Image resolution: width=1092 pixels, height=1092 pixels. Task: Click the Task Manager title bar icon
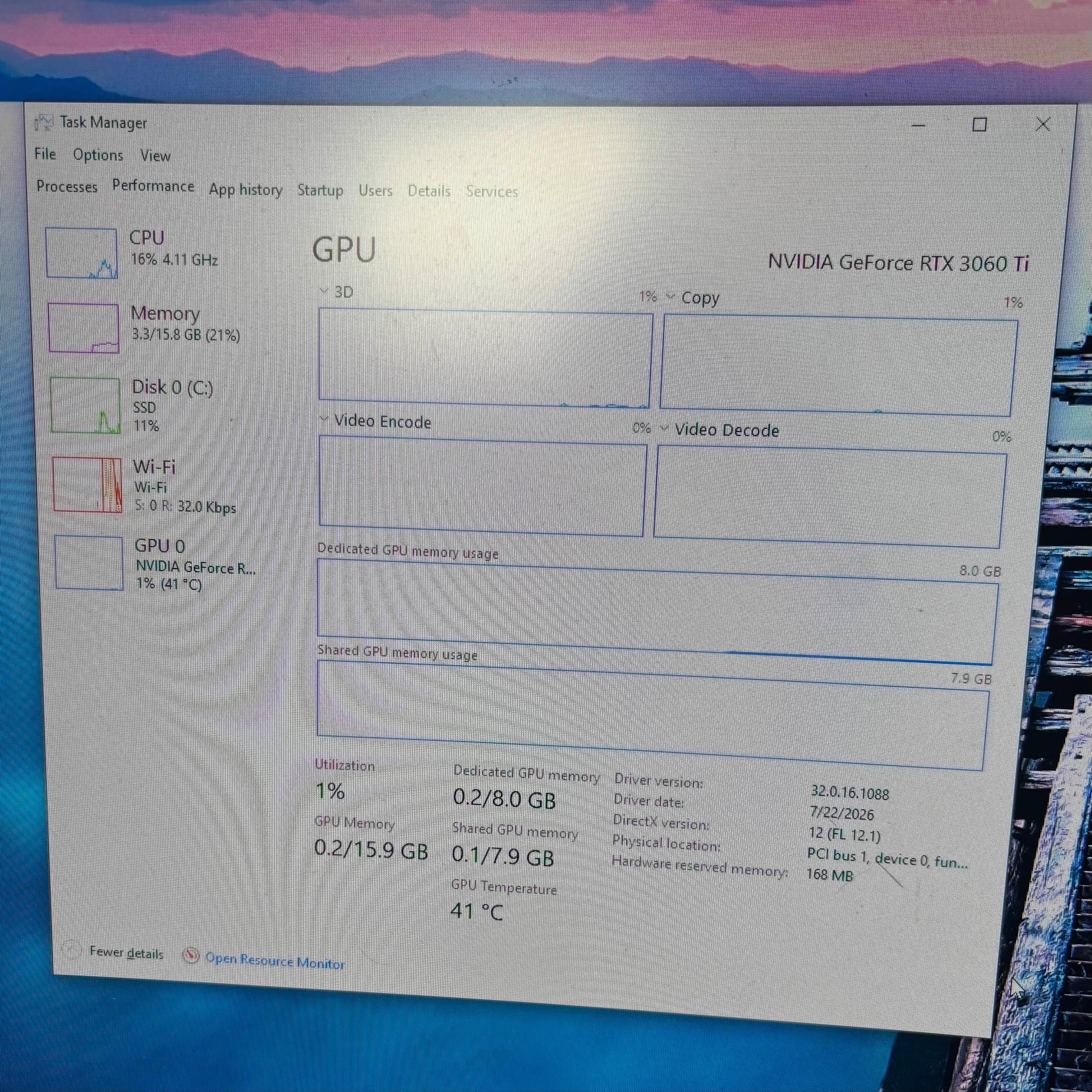point(43,122)
